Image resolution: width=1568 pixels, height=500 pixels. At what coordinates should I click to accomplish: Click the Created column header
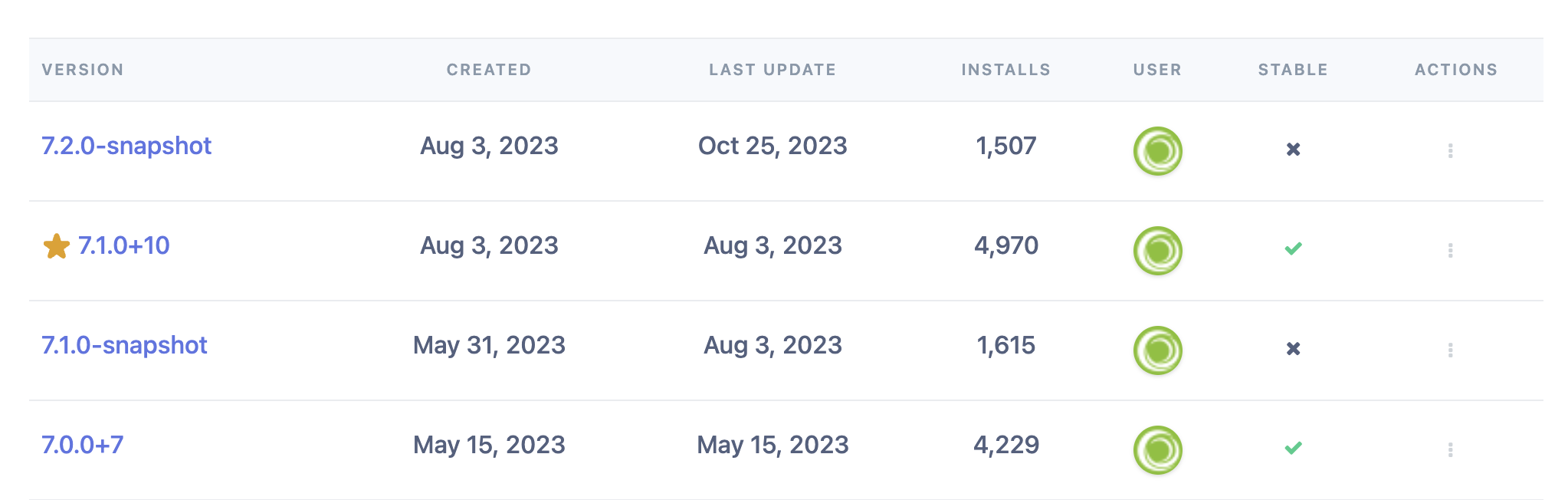pos(489,70)
